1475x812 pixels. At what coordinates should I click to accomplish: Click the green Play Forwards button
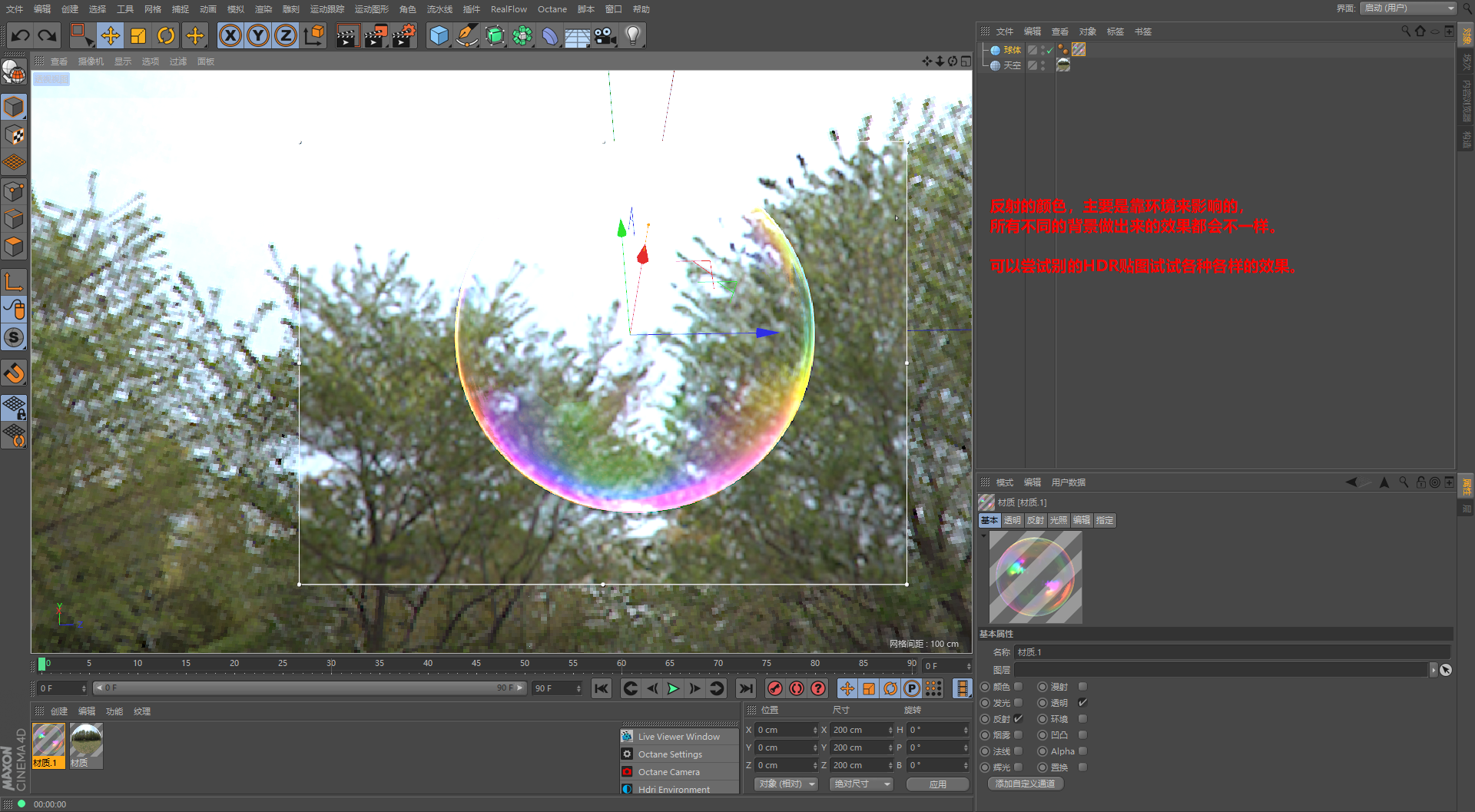coord(673,688)
